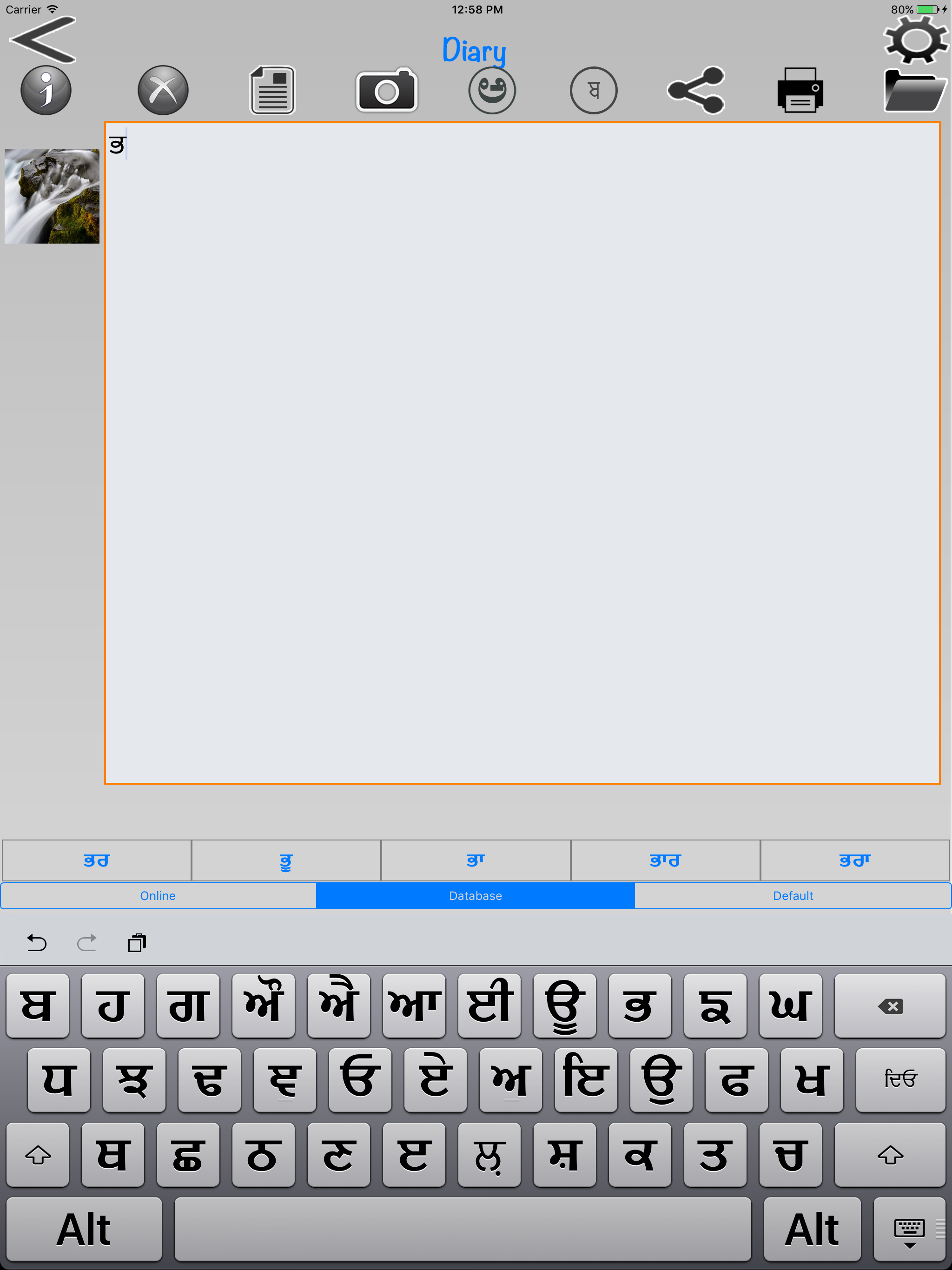Image resolution: width=952 pixels, height=1270 pixels.
Task: Tap the ਖ key
Action: [x=811, y=1080]
